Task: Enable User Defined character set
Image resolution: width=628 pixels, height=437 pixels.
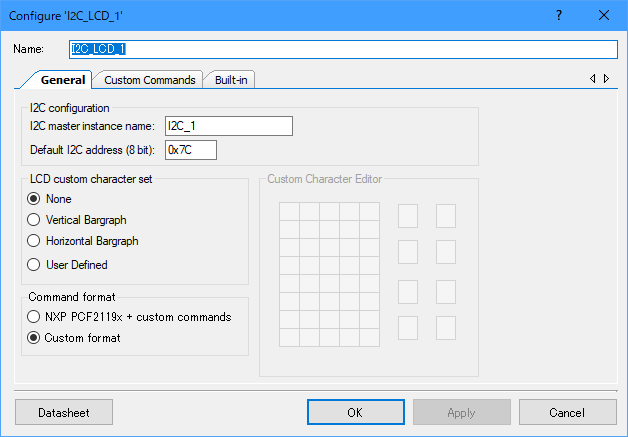Action: pyautogui.click(x=35, y=265)
